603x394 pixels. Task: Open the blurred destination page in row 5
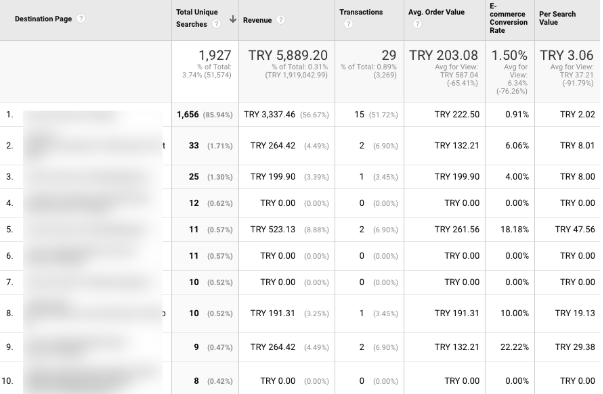tap(92, 229)
